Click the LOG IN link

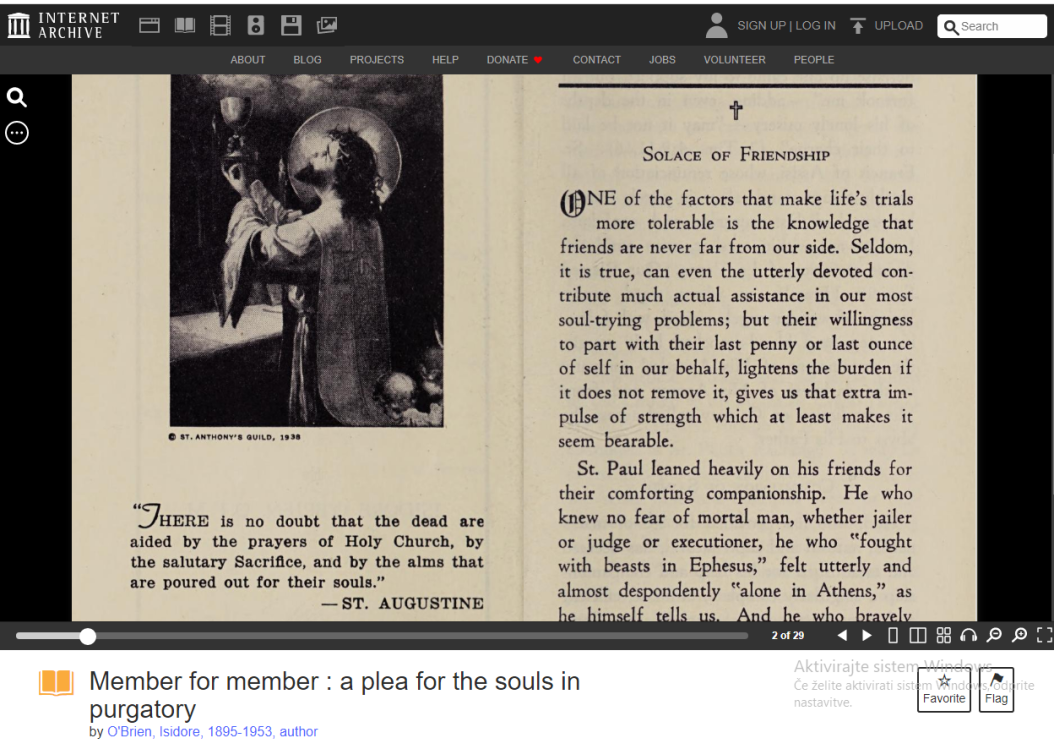(x=815, y=26)
